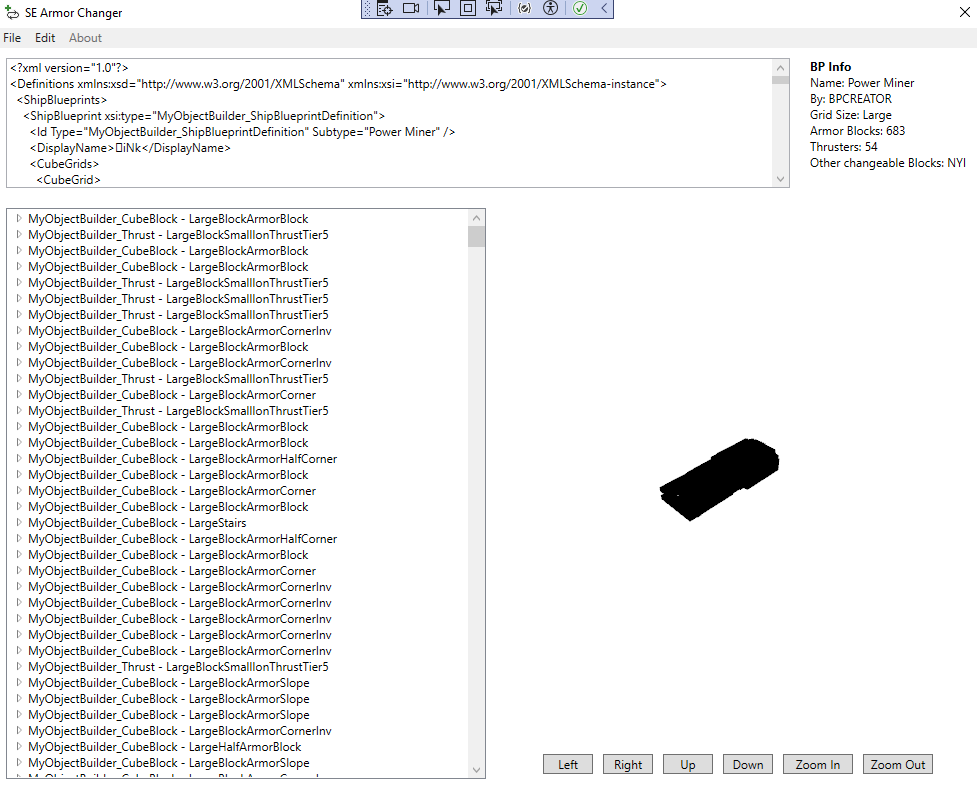977x786 pixels.
Task: Click "Name: Power Miner" text
Action: point(862,83)
